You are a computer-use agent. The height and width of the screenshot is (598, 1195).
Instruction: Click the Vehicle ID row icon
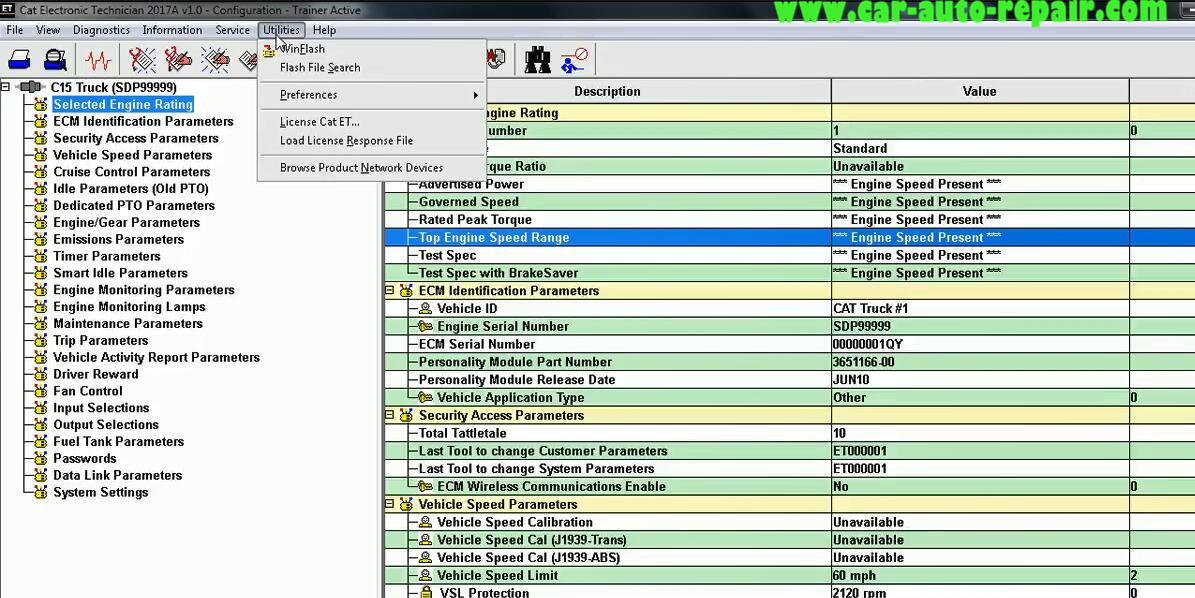coord(425,309)
